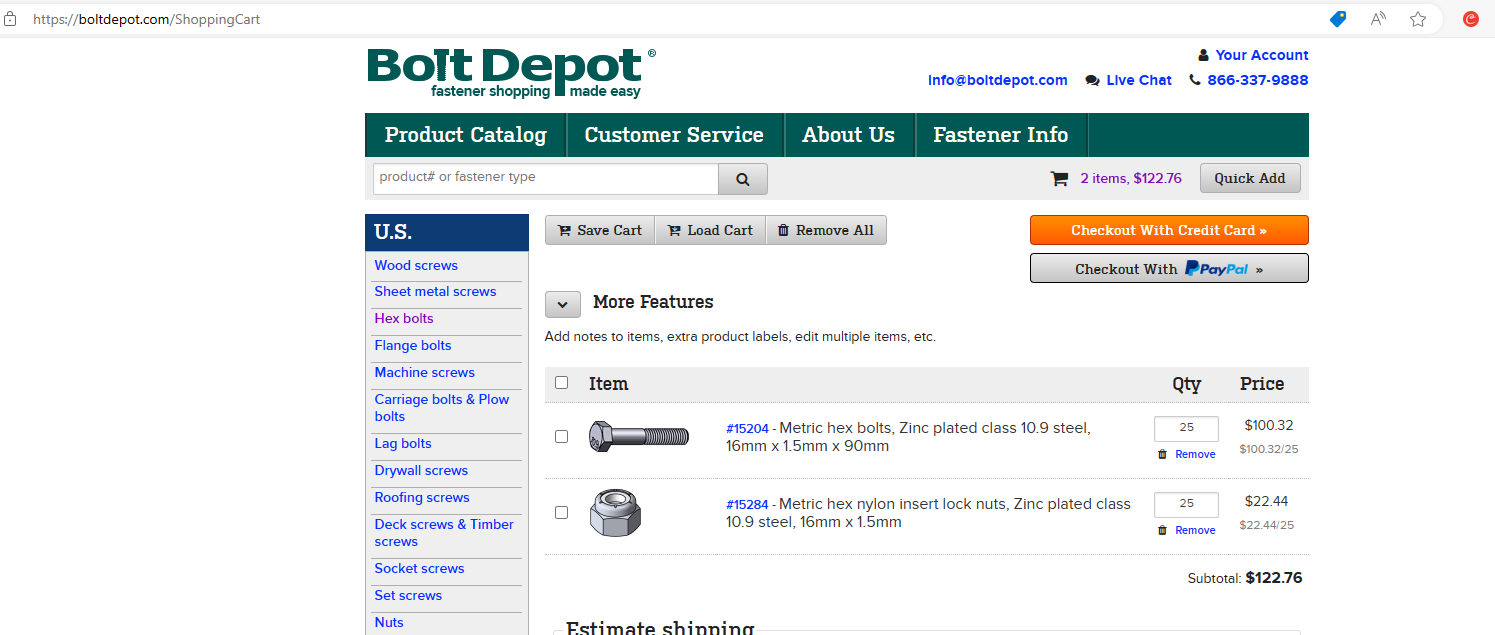Edit quantity field for lock nuts
This screenshot has height=635, width=1495.
tap(1186, 504)
